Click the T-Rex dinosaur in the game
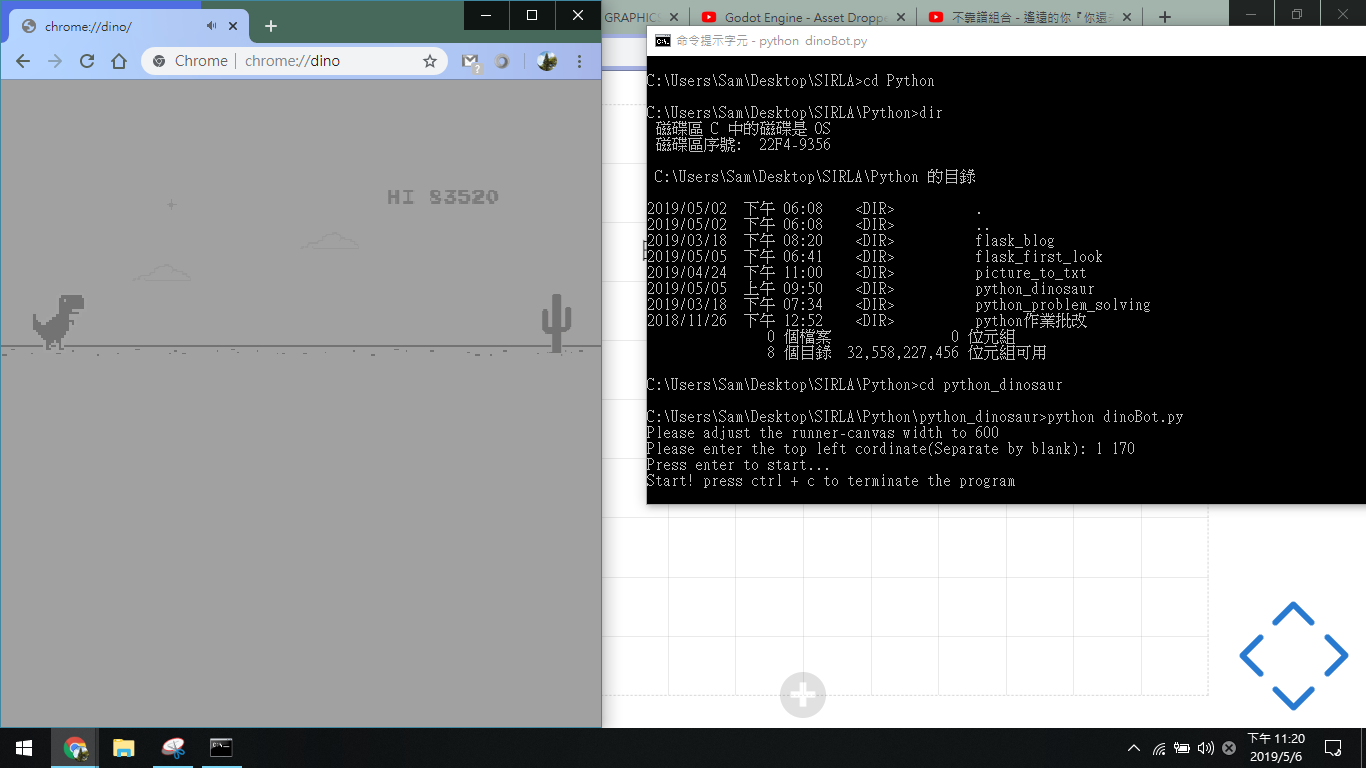The width and height of the screenshot is (1366, 768). 58,321
